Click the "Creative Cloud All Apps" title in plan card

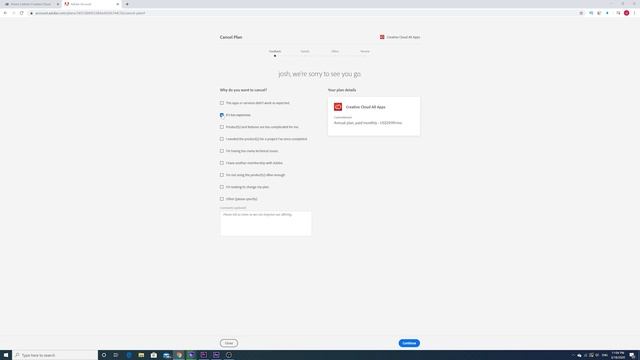click(x=366, y=107)
